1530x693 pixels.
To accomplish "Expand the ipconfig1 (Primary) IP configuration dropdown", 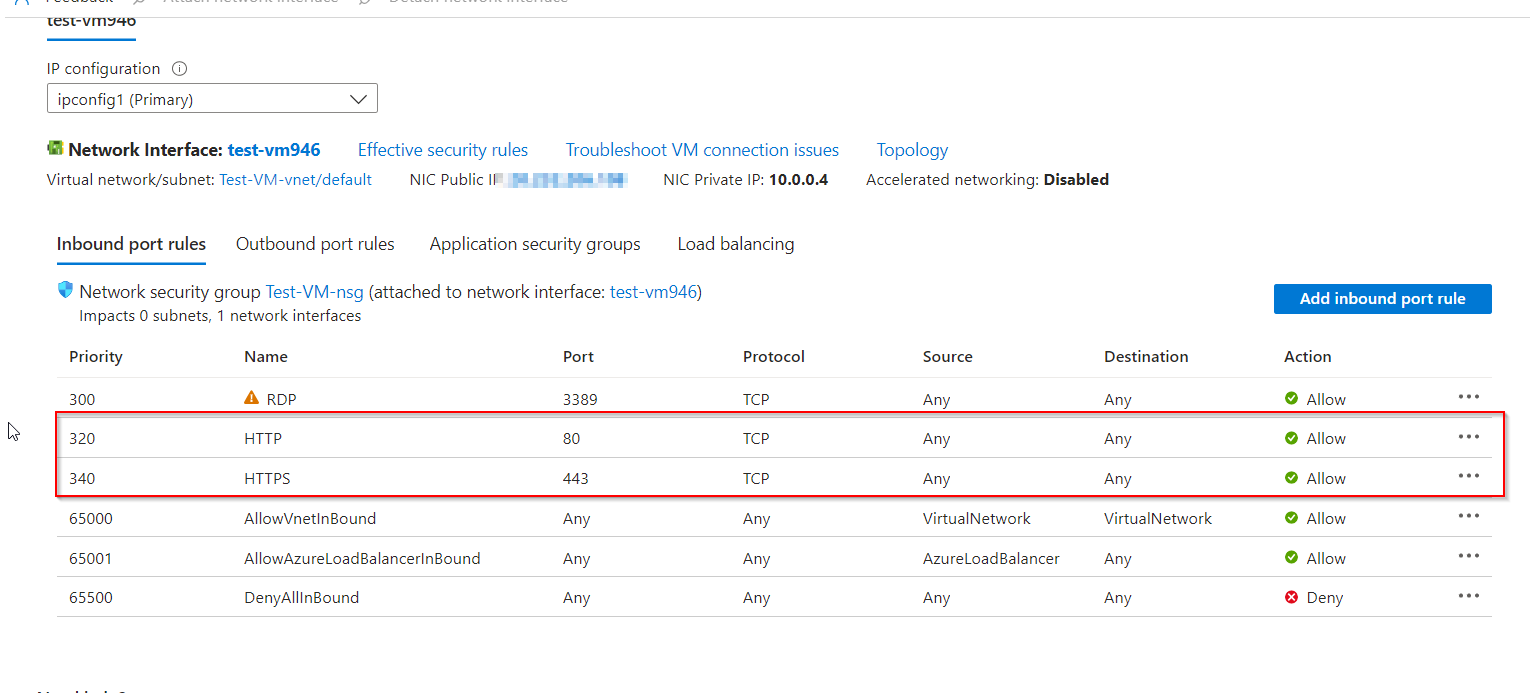I will tap(212, 99).
